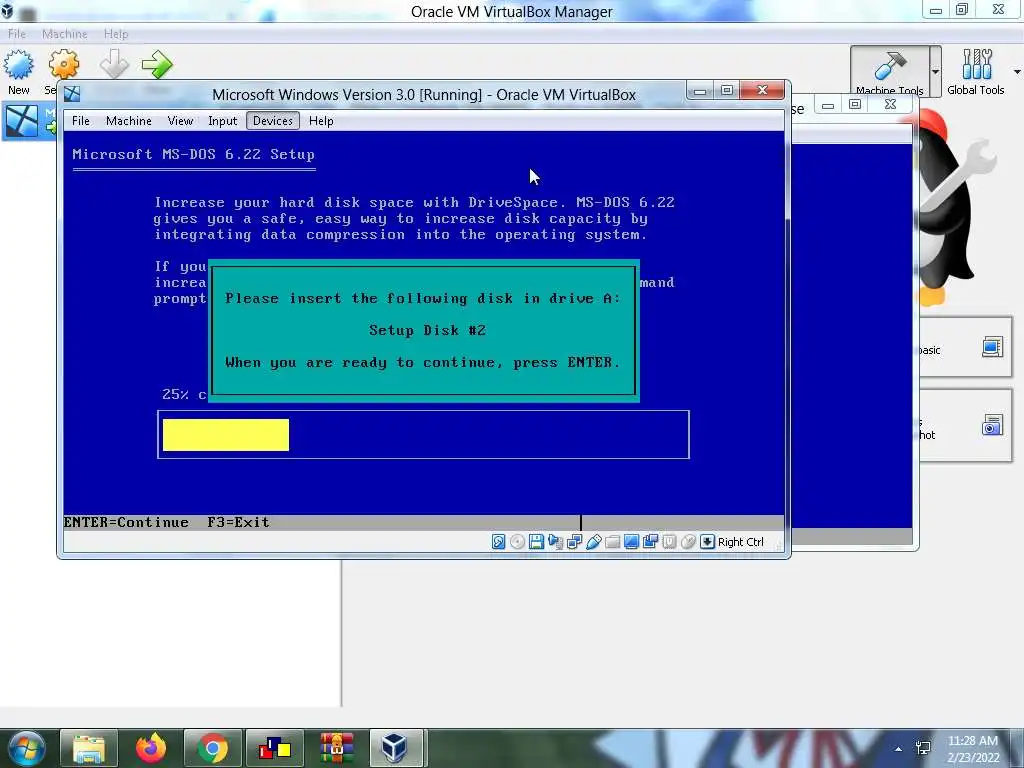1024x768 pixels.
Task: Click the Settings gear toolbar icon
Action: pos(63,65)
